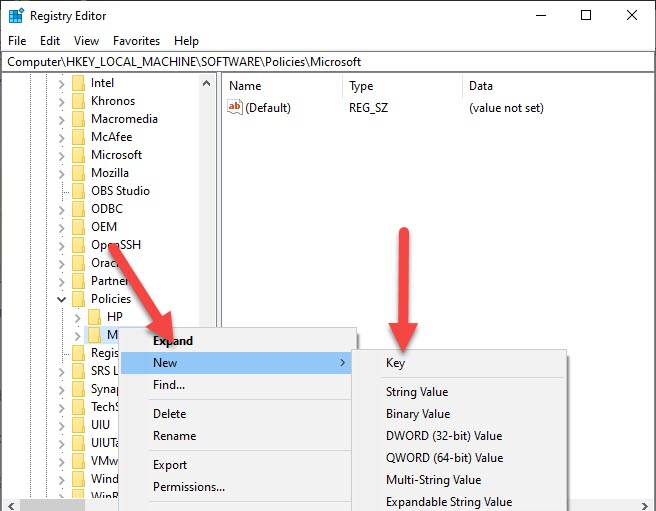This screenshot has width=656, height=511.
Task: Click the HP folder icon under Policies
Action: [94, 317]
